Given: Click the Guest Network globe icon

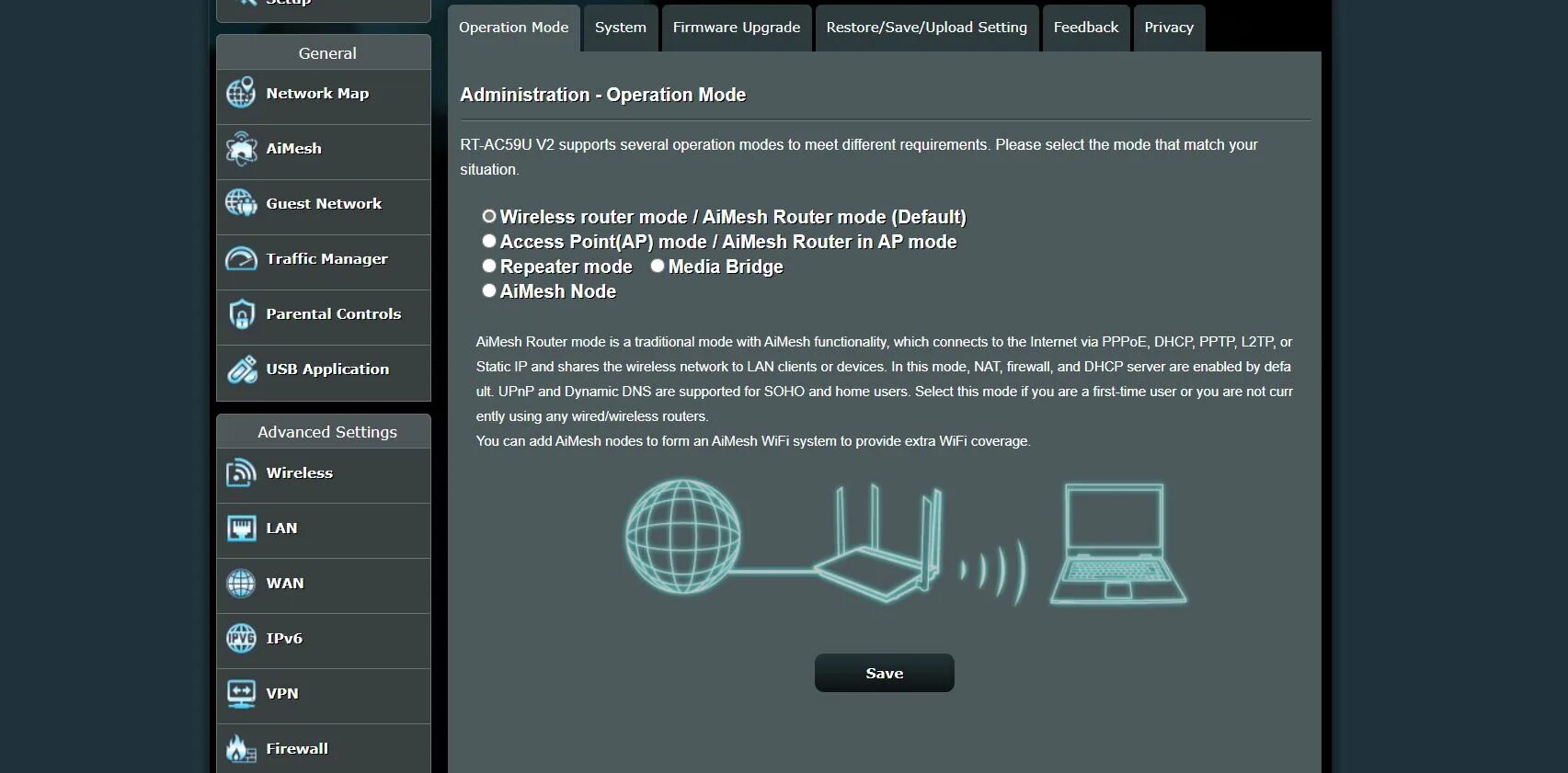Looking at the screenshot, I should pos(241,203).
